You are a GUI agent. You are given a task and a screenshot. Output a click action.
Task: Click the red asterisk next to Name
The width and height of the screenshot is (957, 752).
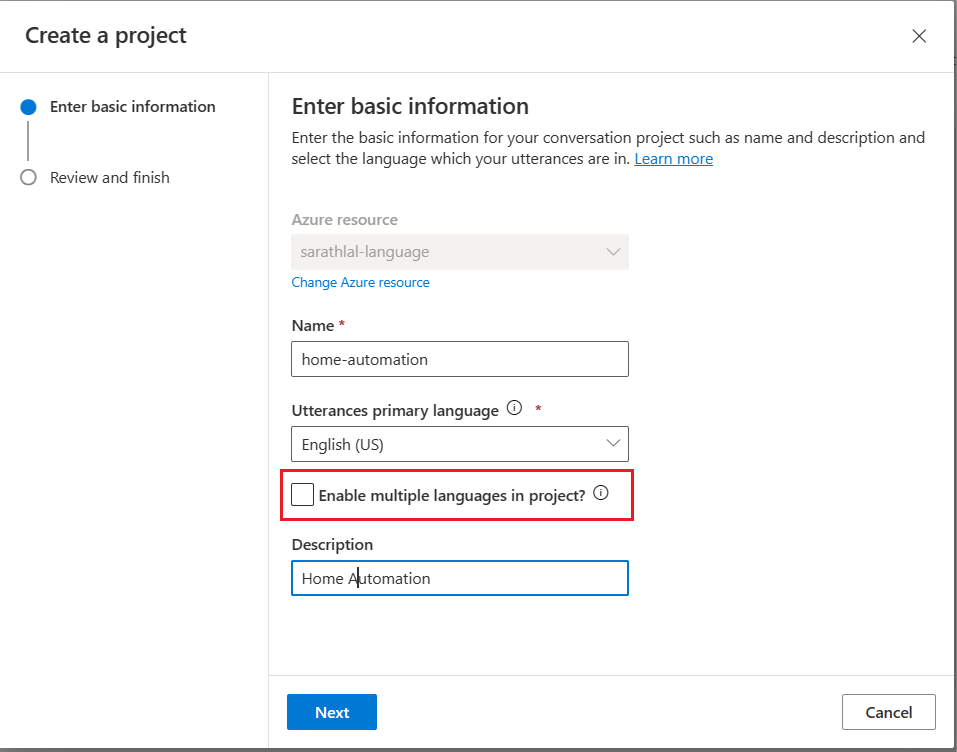pos(343,323)
